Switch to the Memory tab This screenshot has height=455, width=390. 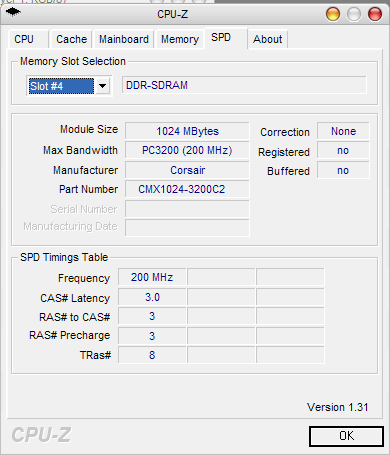(x=180, y=39)
